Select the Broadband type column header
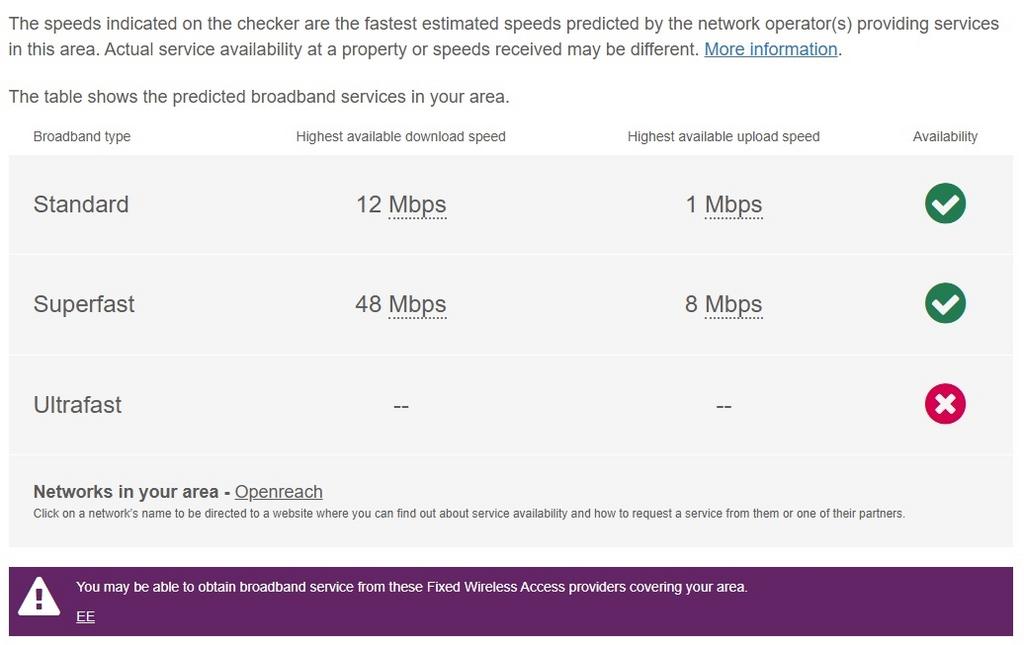This screenshot has height=645, width=1024. tap(82, 136)
